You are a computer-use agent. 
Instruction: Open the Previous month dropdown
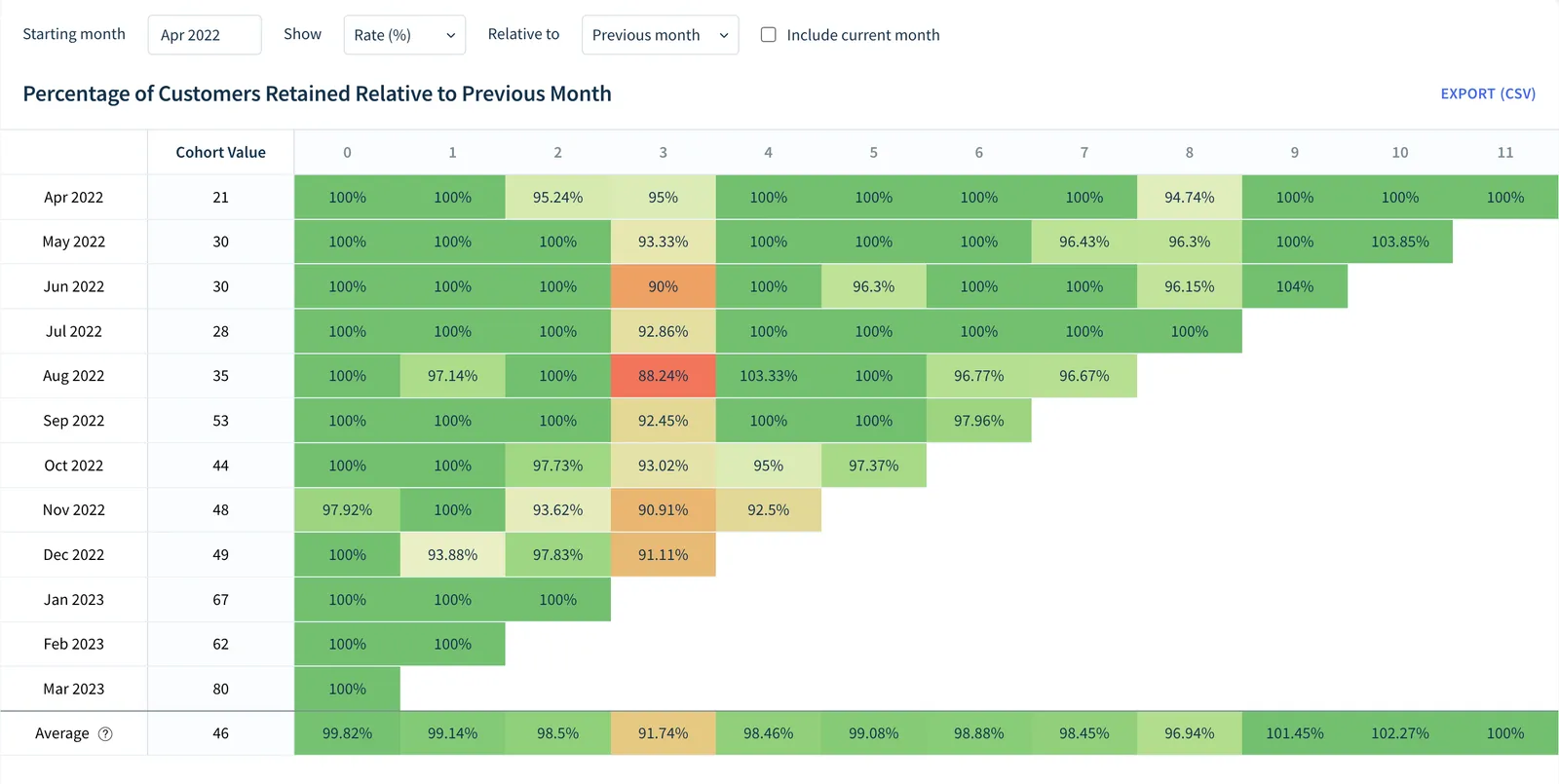(660, 35)
